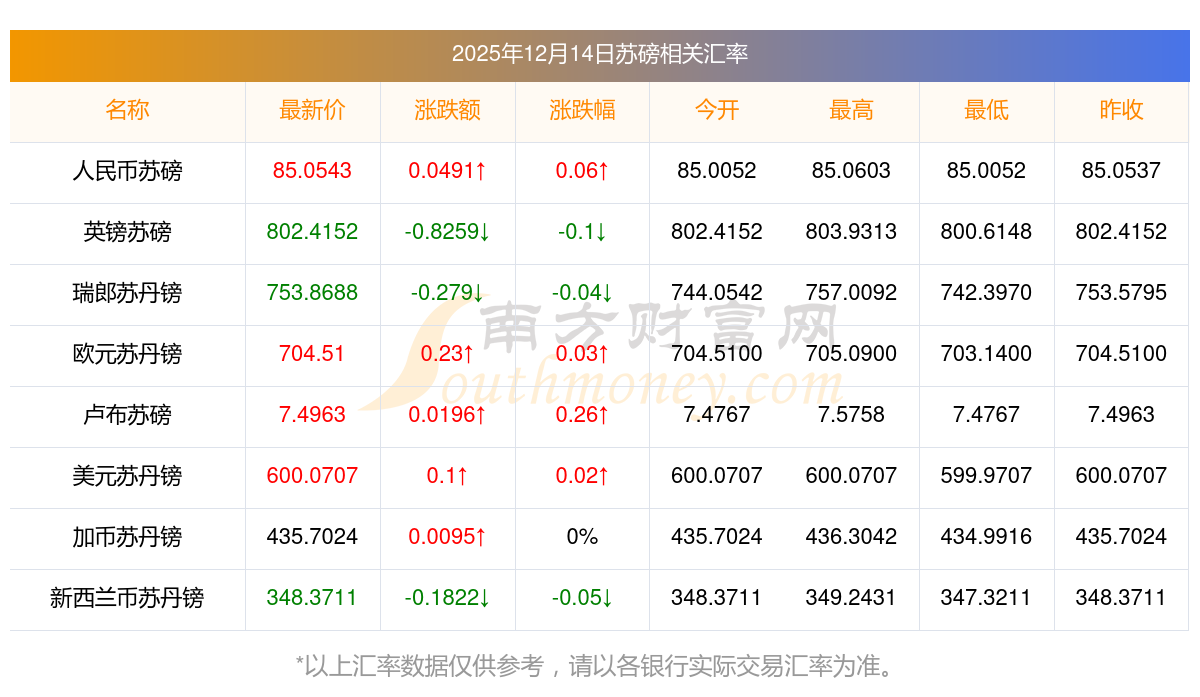This screenshot has height=697, width=1200.
Task: Click the low value 599.9707
Action: (986, 476)
